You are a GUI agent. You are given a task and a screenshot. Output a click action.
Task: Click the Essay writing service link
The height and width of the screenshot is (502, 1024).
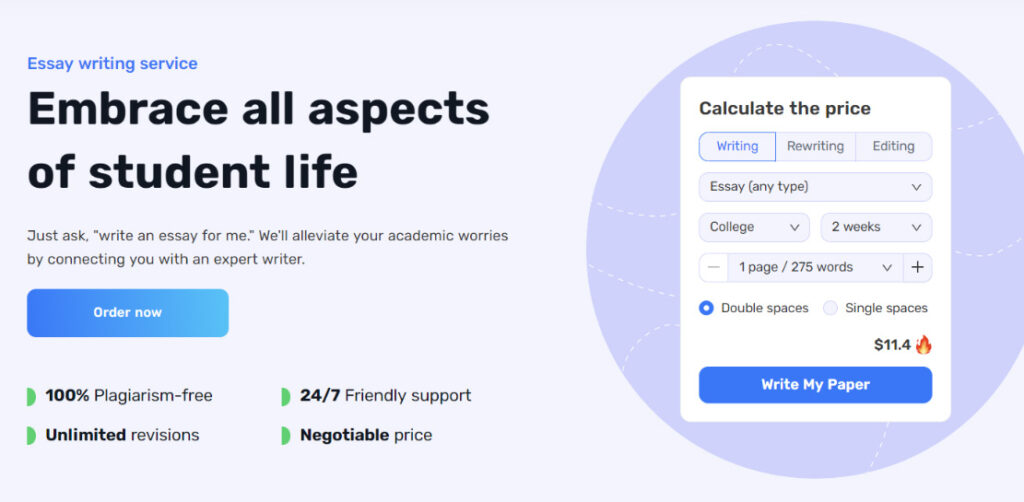112,64
